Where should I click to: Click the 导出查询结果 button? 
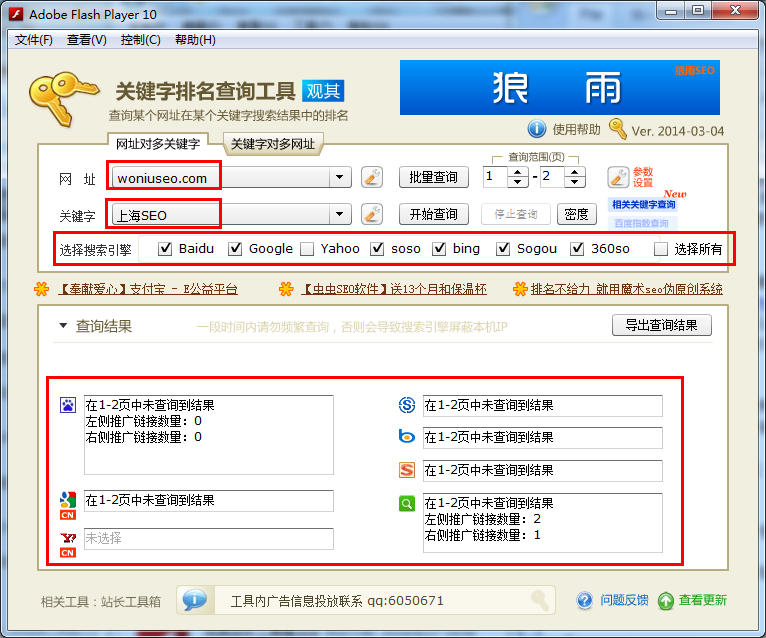[661, 325]
